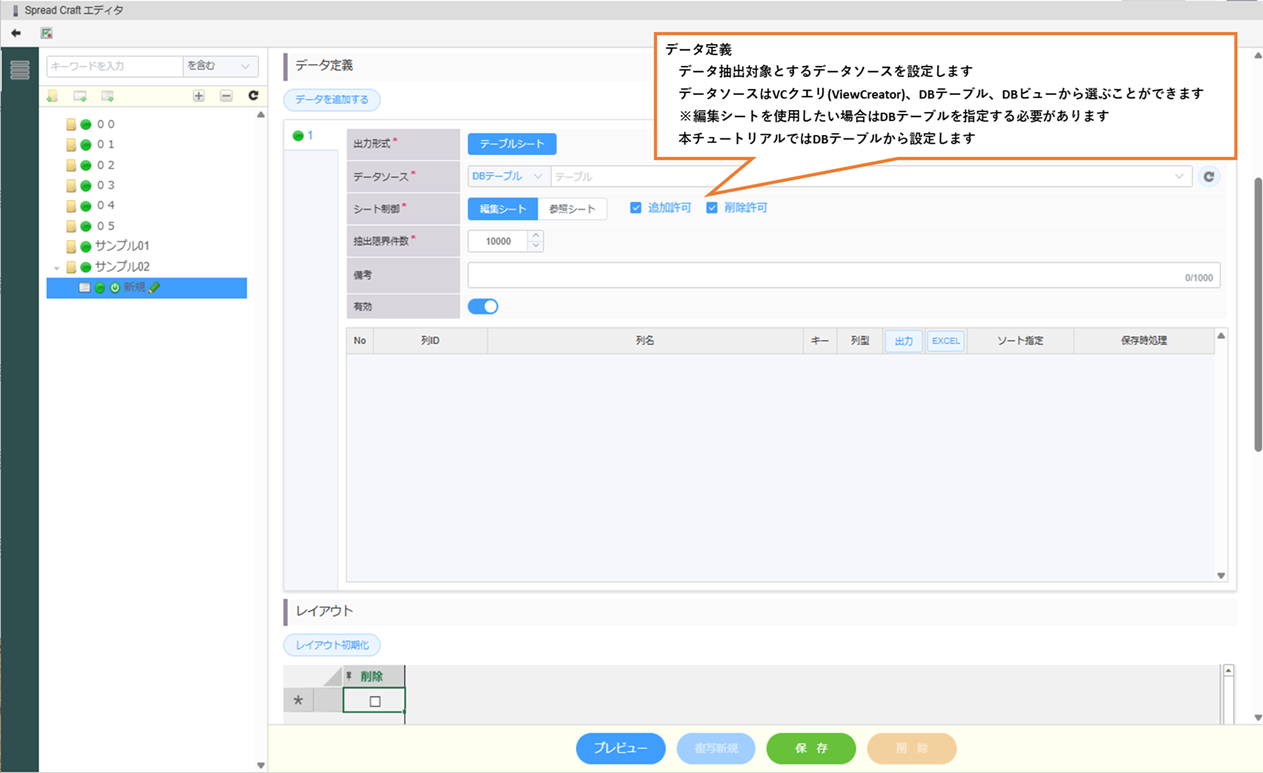Uncheck the 追加許可 checkbox
1263x773 pixels.
coord(636,208)
